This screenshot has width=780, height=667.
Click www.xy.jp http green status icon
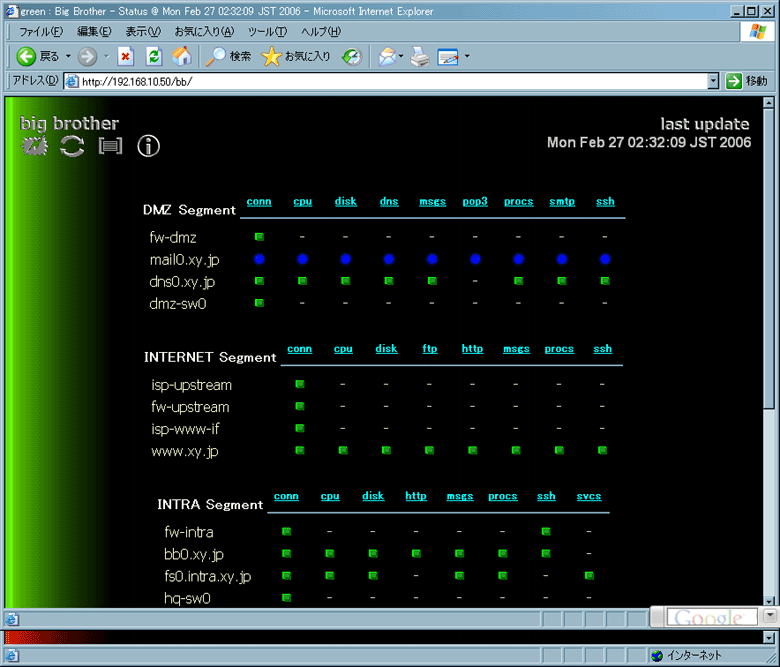473,450
